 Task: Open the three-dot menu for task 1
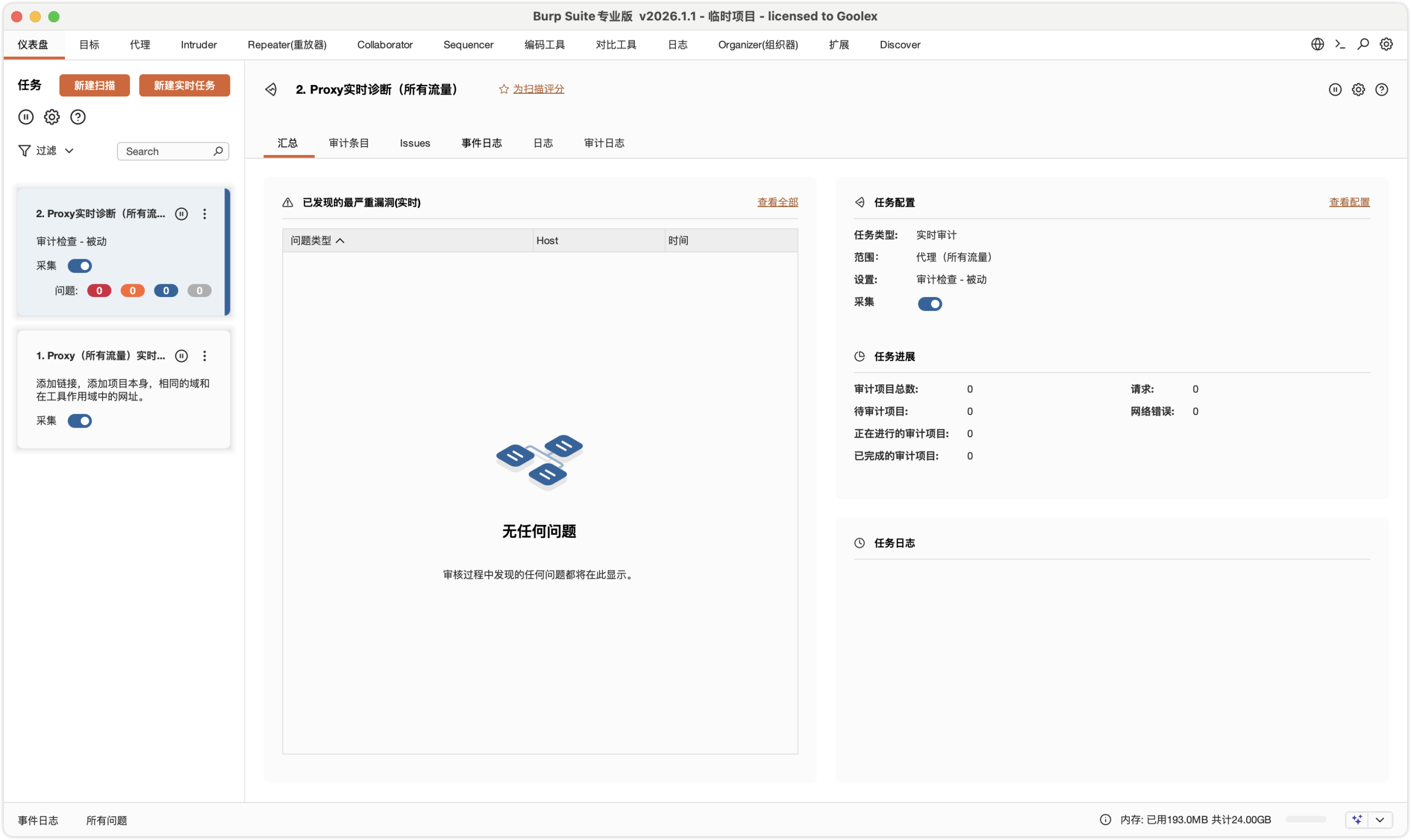[204, 356]
